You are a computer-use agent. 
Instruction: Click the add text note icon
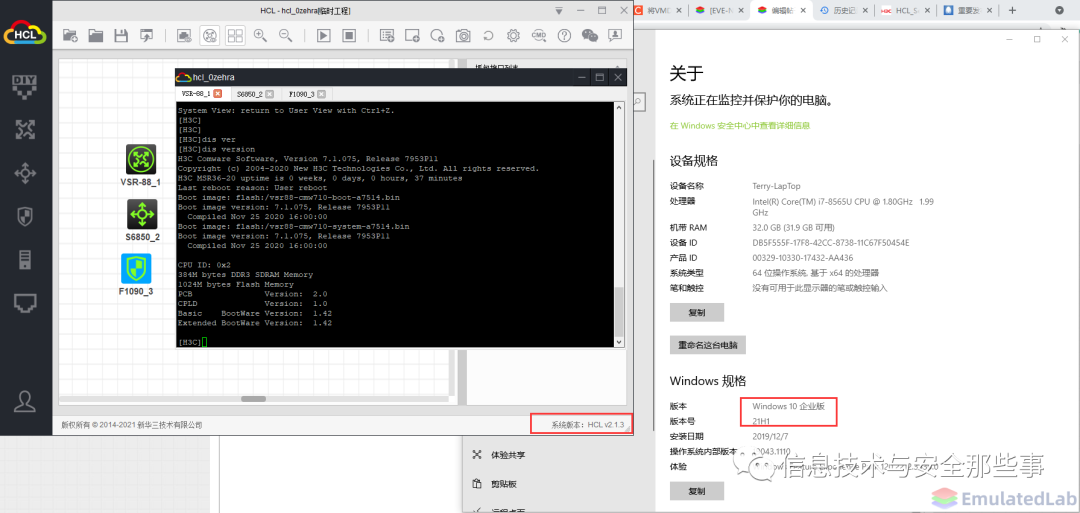pos(387,36)
